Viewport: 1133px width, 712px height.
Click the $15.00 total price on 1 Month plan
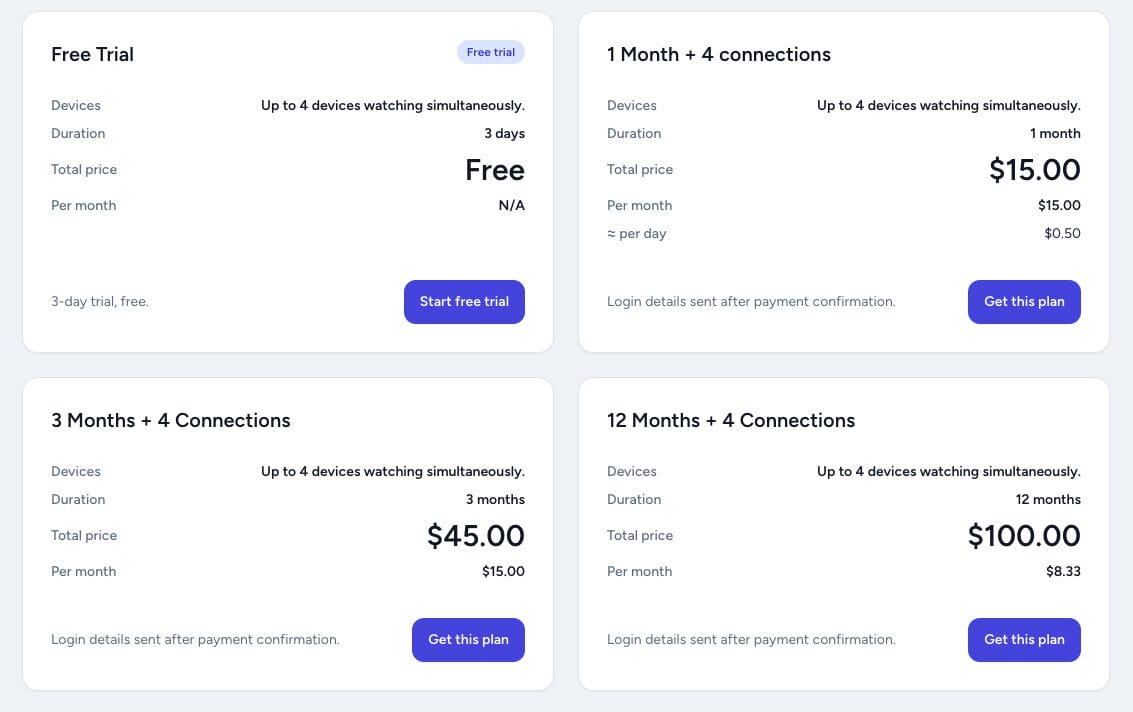click(x=1034, y=169)
